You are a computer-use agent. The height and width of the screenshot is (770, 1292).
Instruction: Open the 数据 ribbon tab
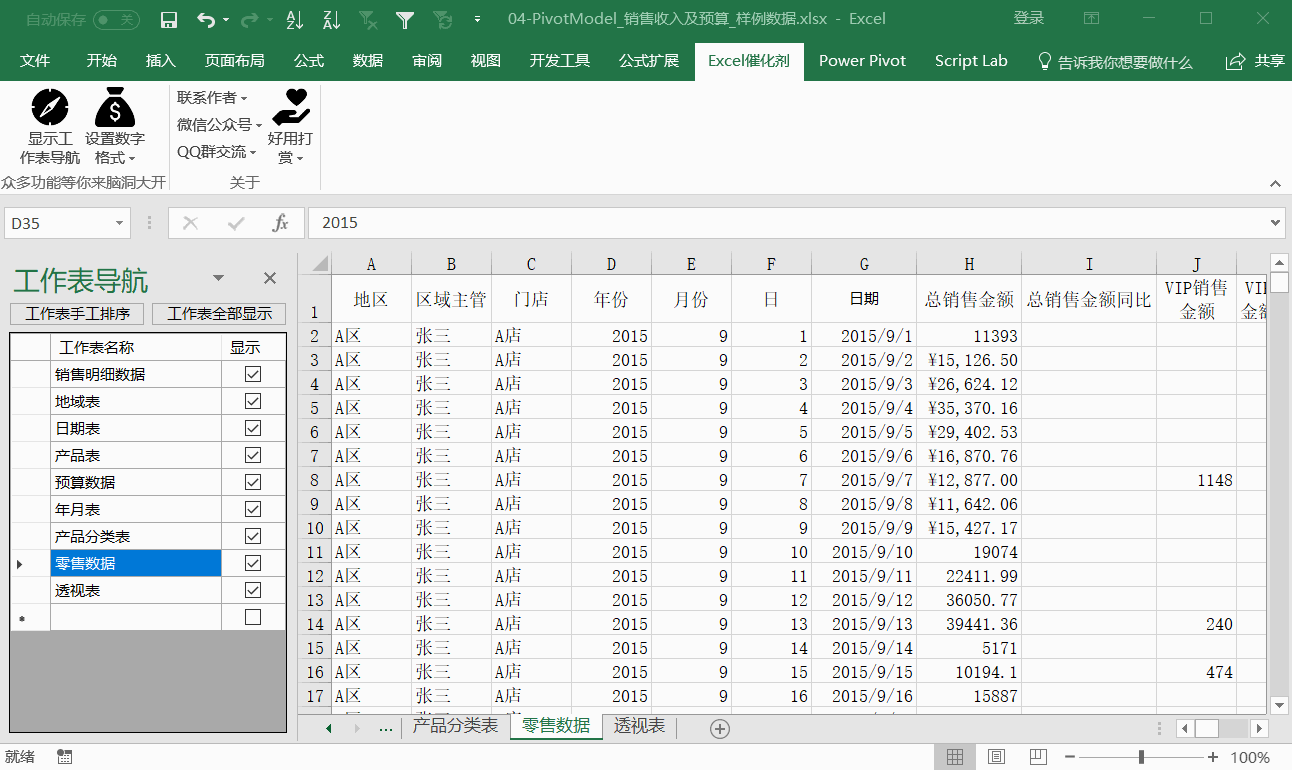click(368, 61)
